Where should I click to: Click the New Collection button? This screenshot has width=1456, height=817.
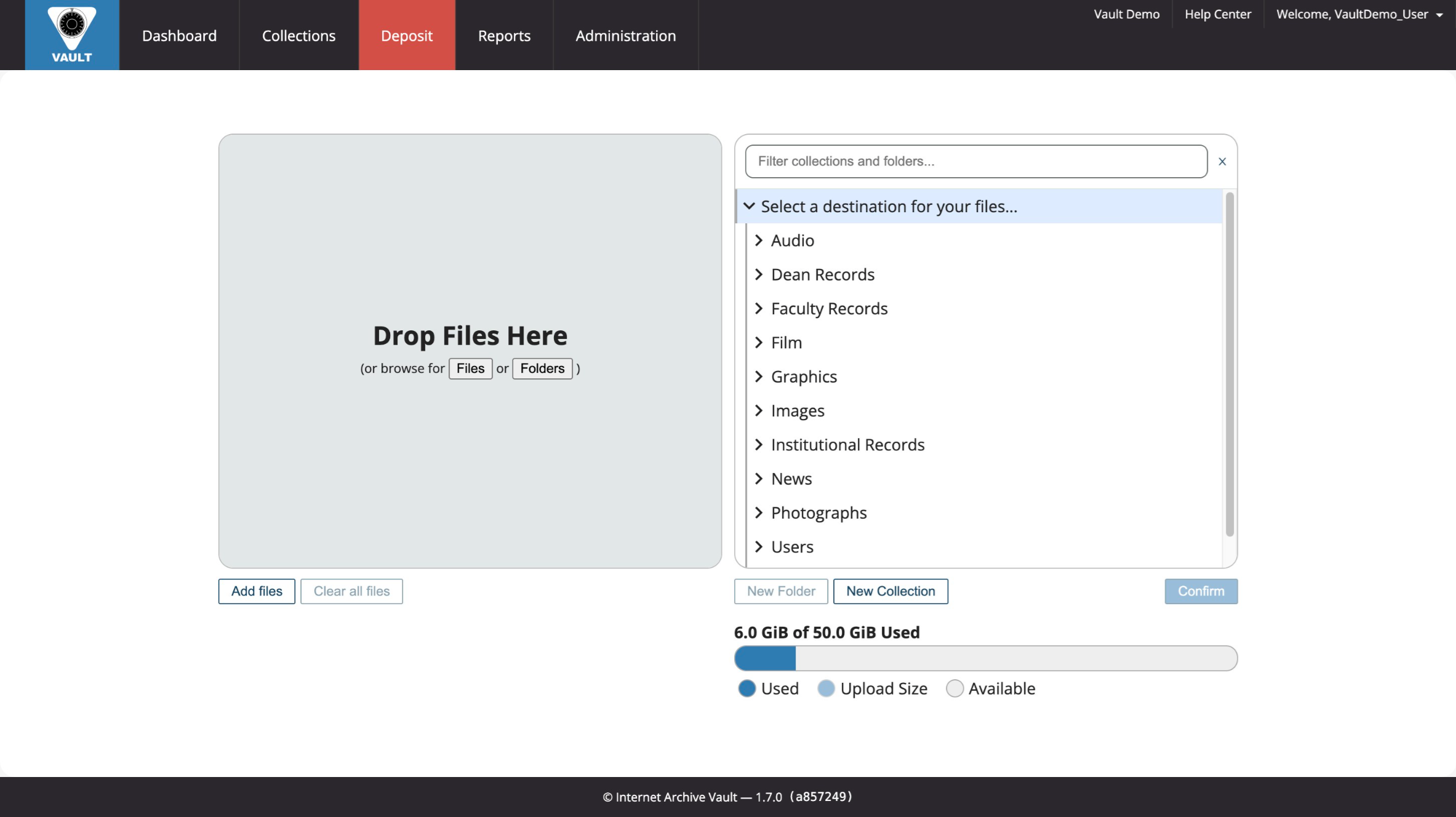click(890, 591)
